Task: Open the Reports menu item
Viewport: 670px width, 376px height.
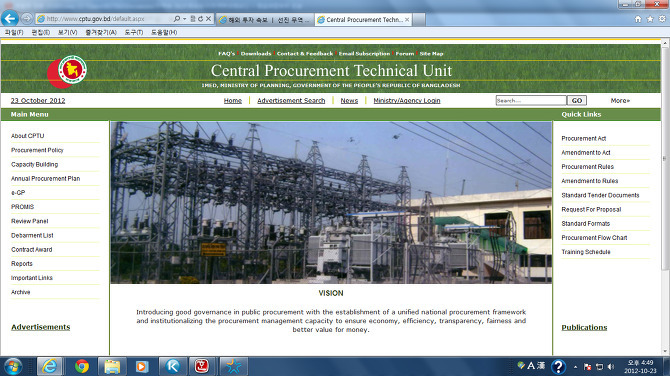Action: 22,264
